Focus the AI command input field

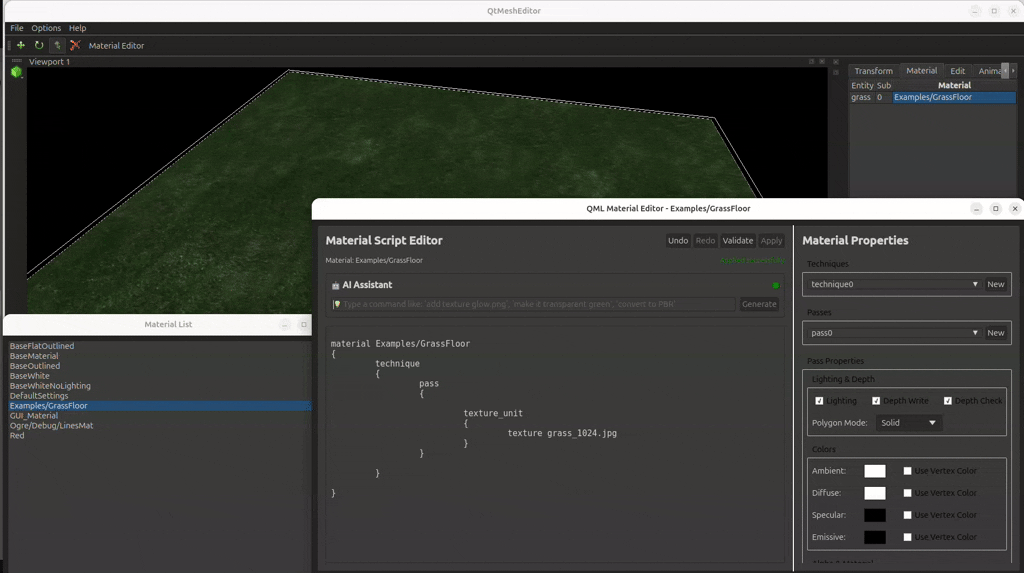(x=534, y=304)
